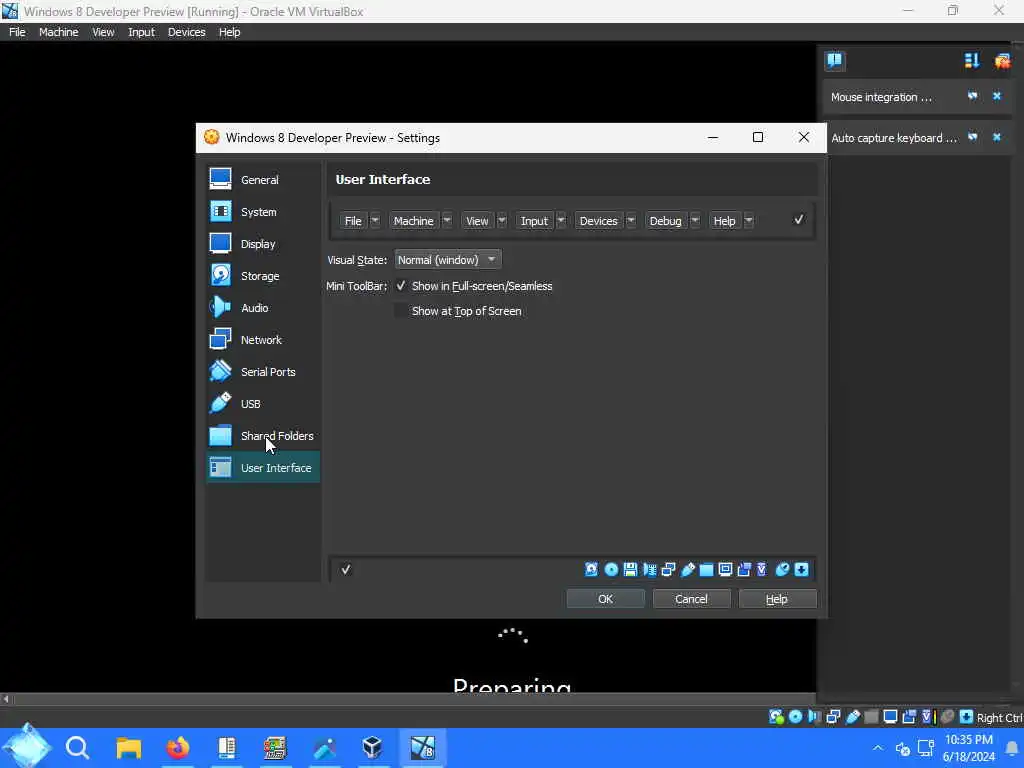This screenshot has height=768, width=1024.
Task: Click the left arrow of the VM horizontal scrollbar
Action: click(x=6, y=699)
